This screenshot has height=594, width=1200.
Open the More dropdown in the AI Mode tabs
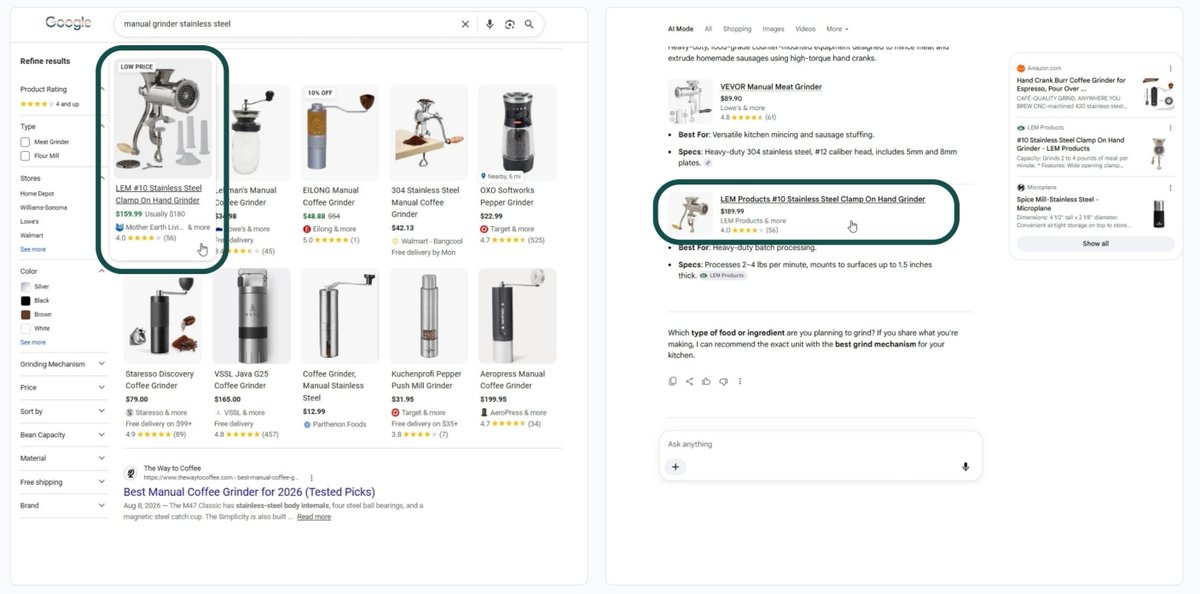837,29
